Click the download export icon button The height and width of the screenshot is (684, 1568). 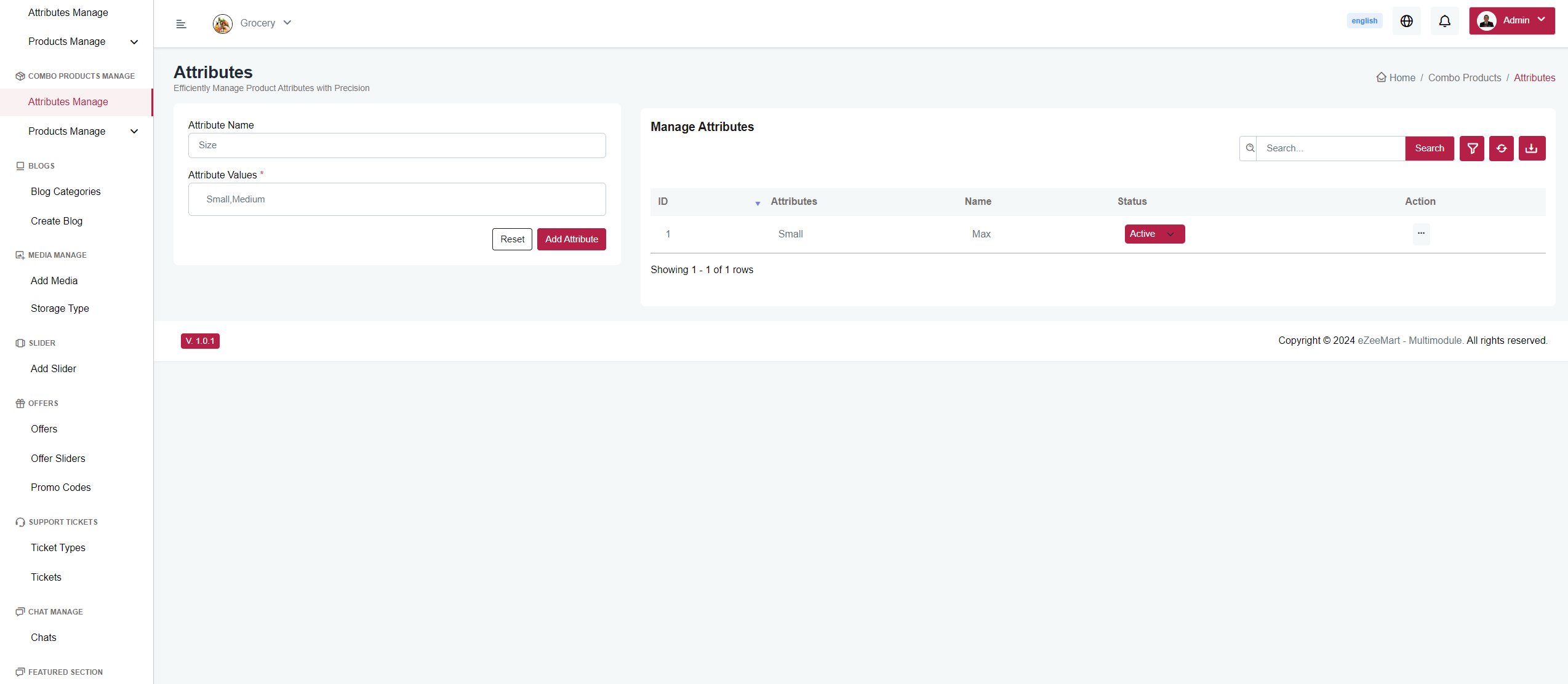coord(1532,148)
